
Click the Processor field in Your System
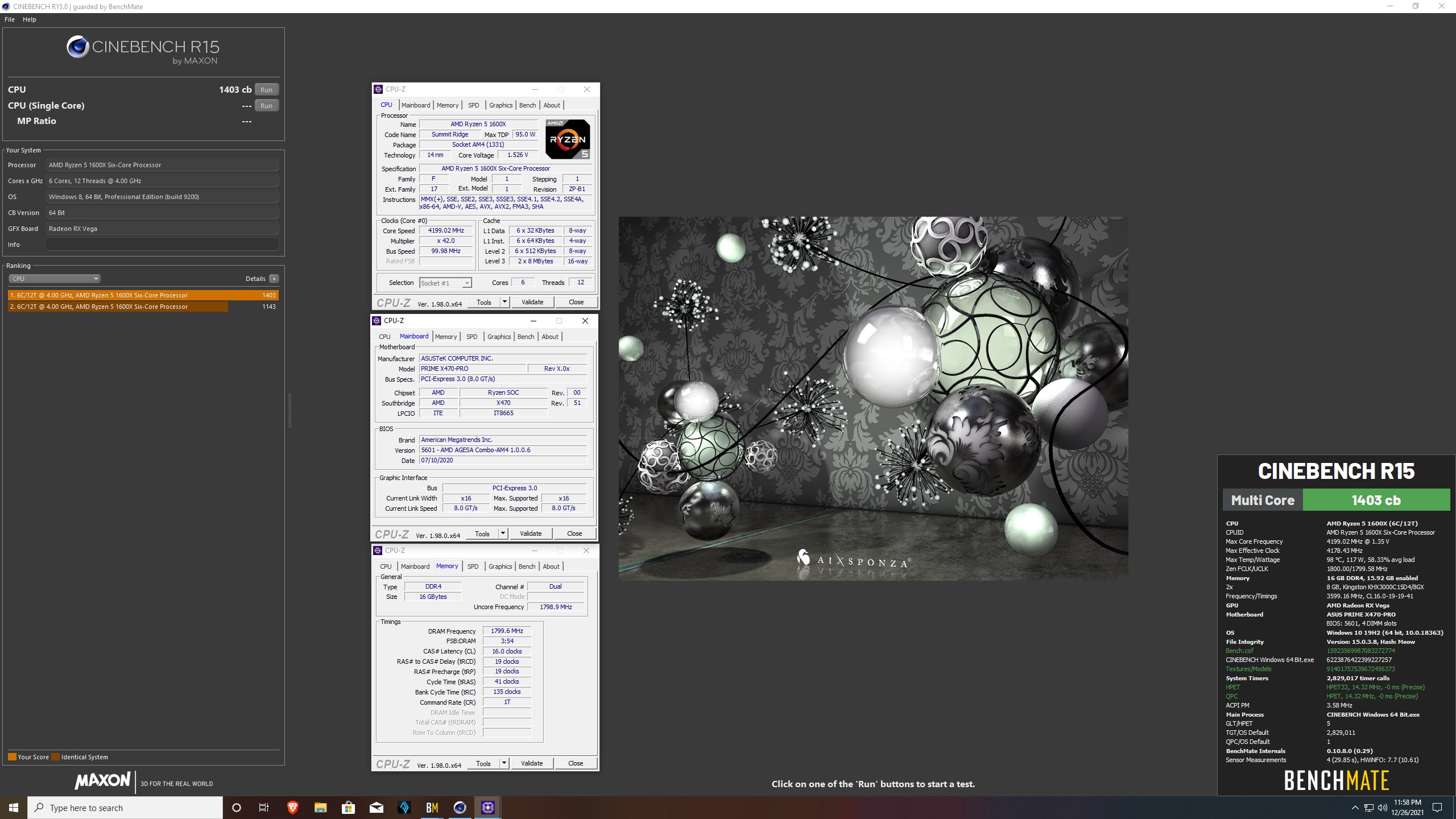[162, 165]
